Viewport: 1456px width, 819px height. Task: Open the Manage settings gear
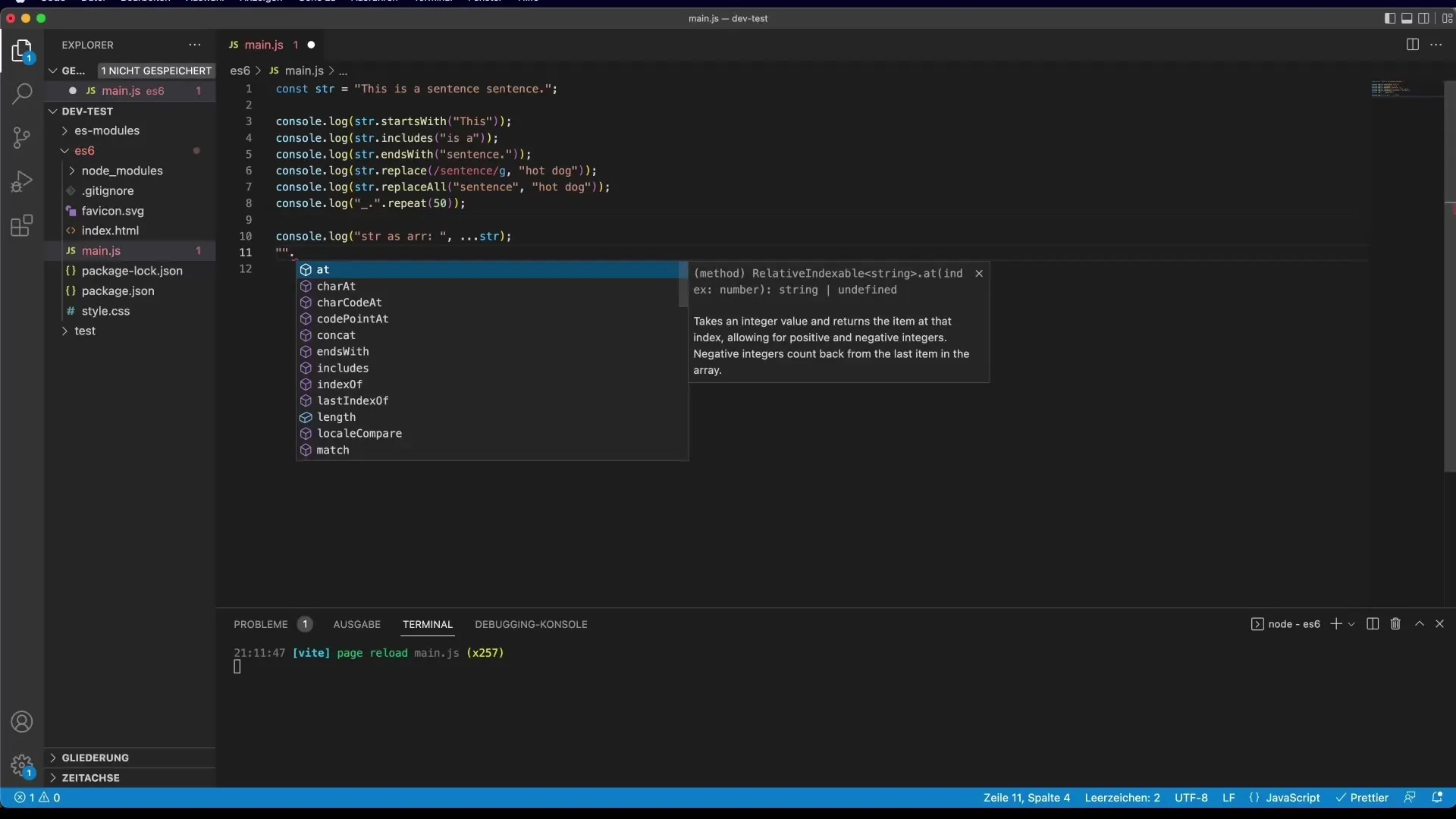[x=22, y=766]
